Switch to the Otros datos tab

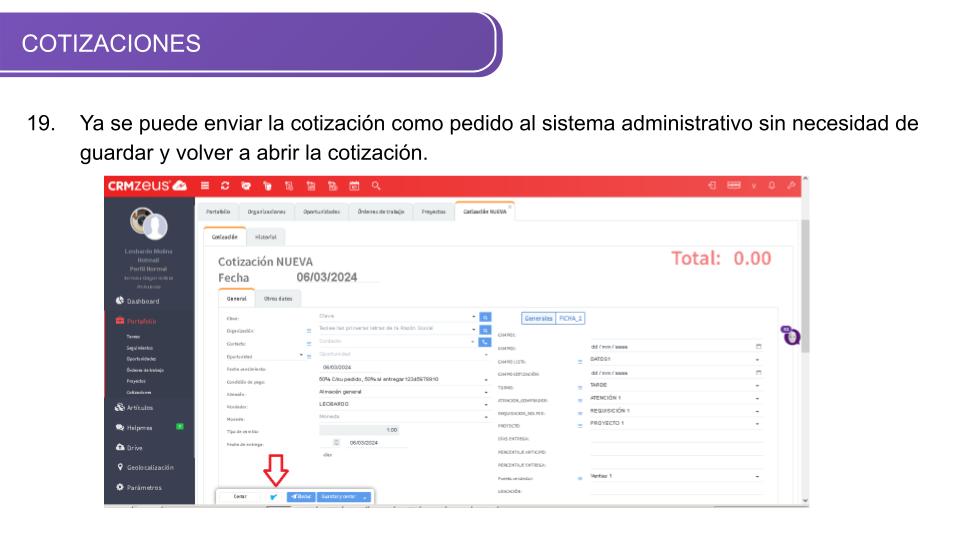tap(277, 298)
